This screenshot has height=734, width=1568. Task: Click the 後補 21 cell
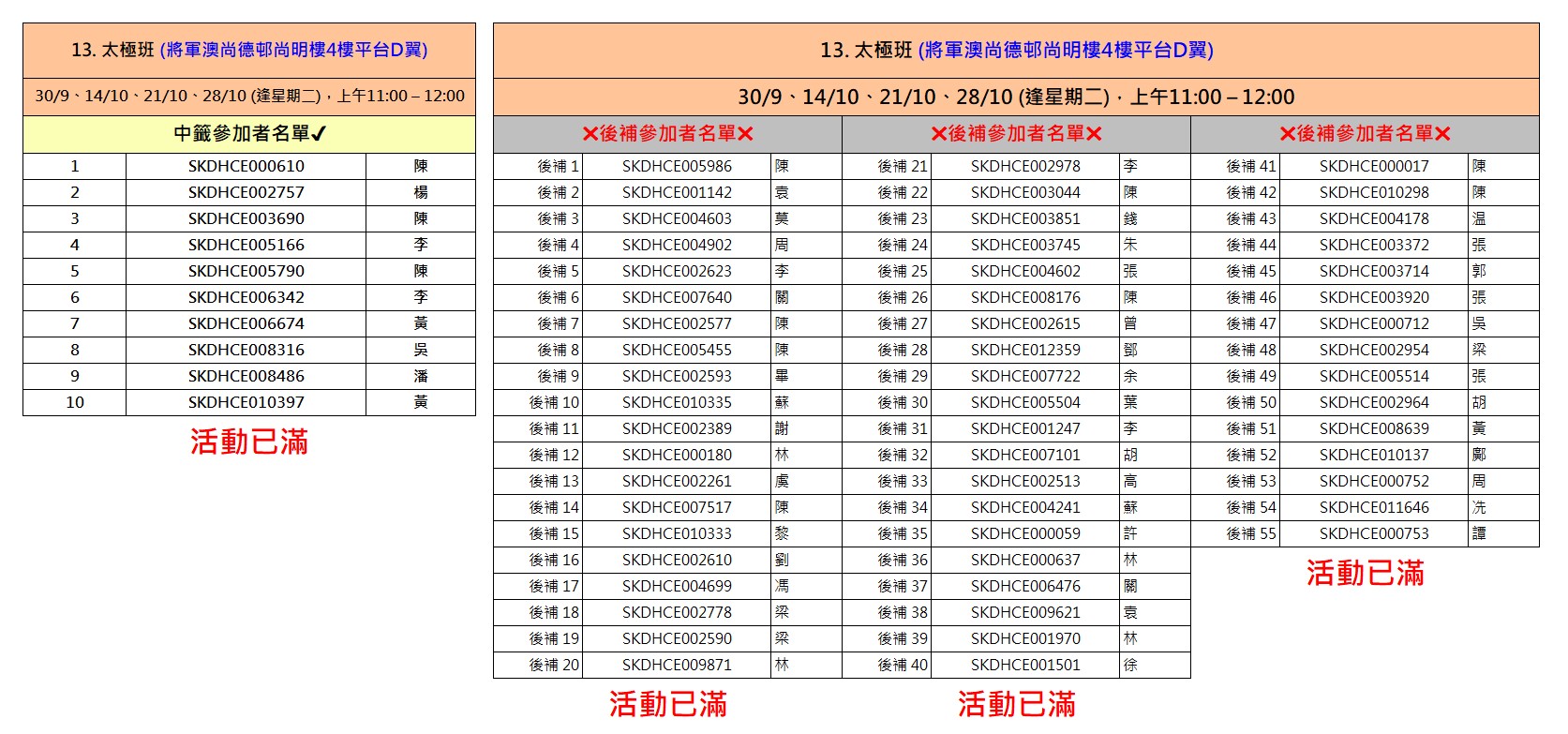tap(902, 166)
